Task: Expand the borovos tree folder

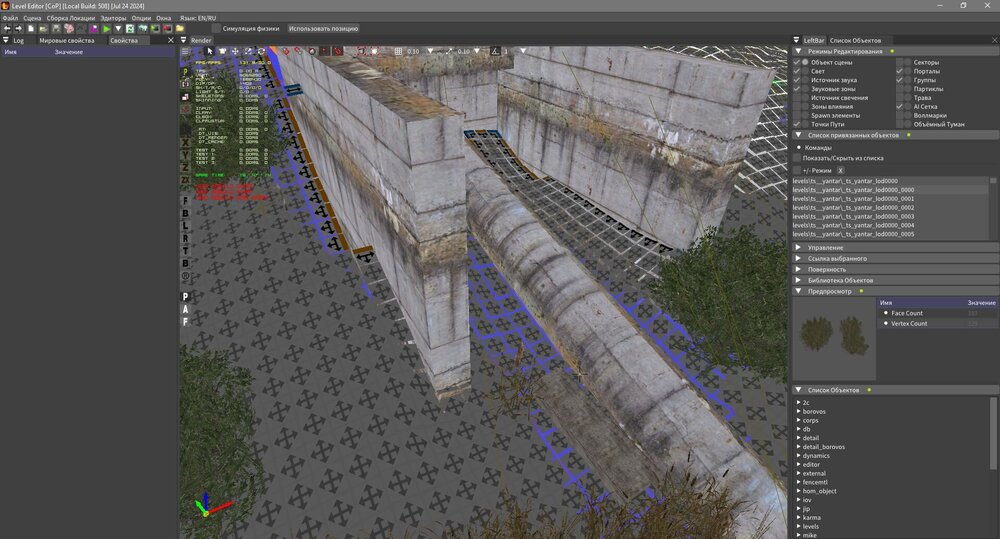Action: click(798, 411)
